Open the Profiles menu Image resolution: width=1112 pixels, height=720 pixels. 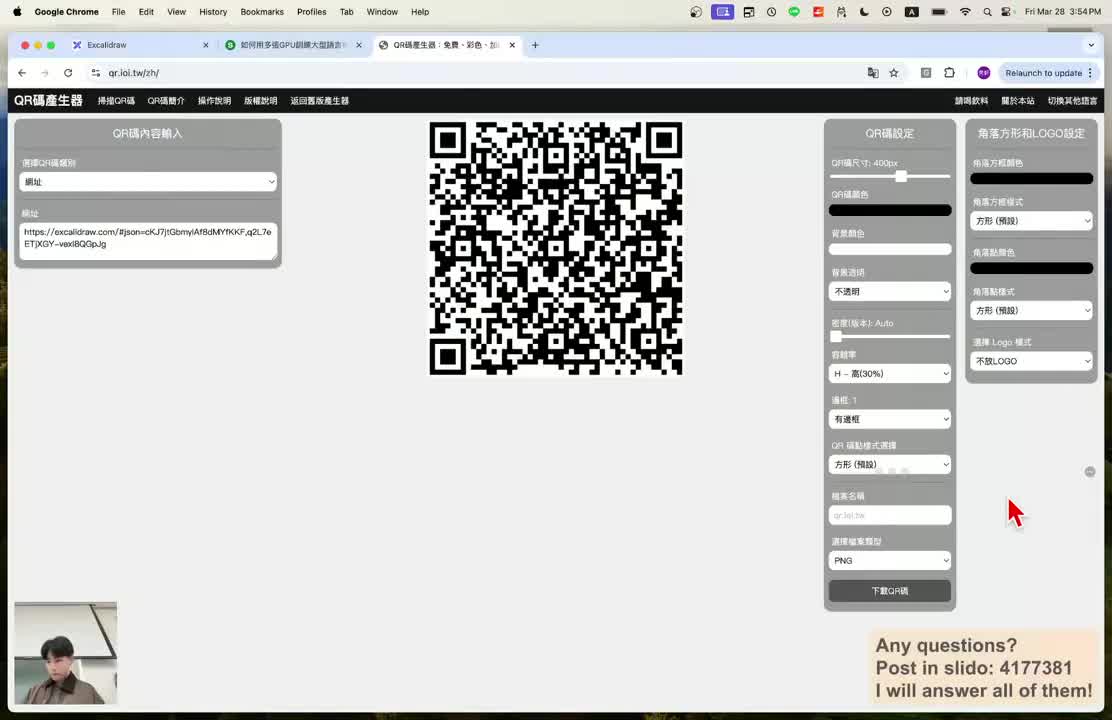pos(311,12)
